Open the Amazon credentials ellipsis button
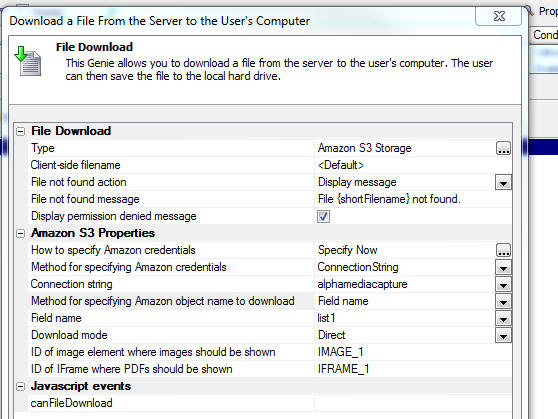Screen dimensions: 558x419 (x=503, y=250)
